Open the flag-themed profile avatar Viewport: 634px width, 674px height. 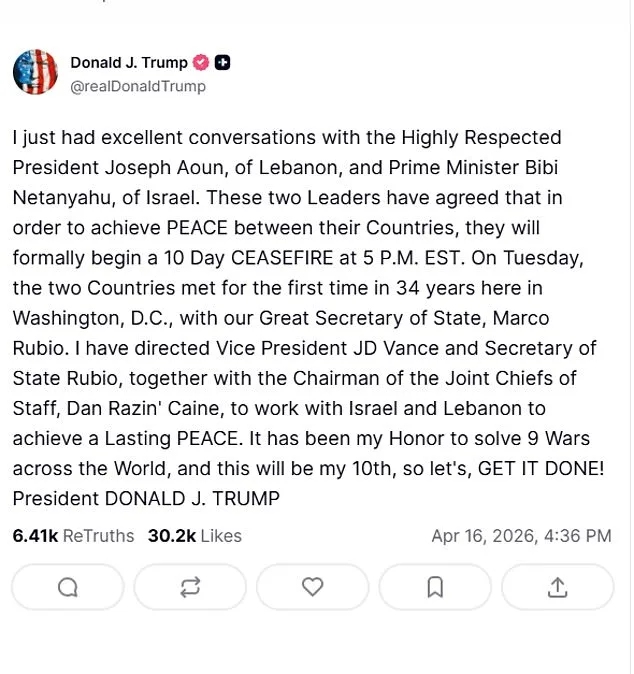click(35, 72)
